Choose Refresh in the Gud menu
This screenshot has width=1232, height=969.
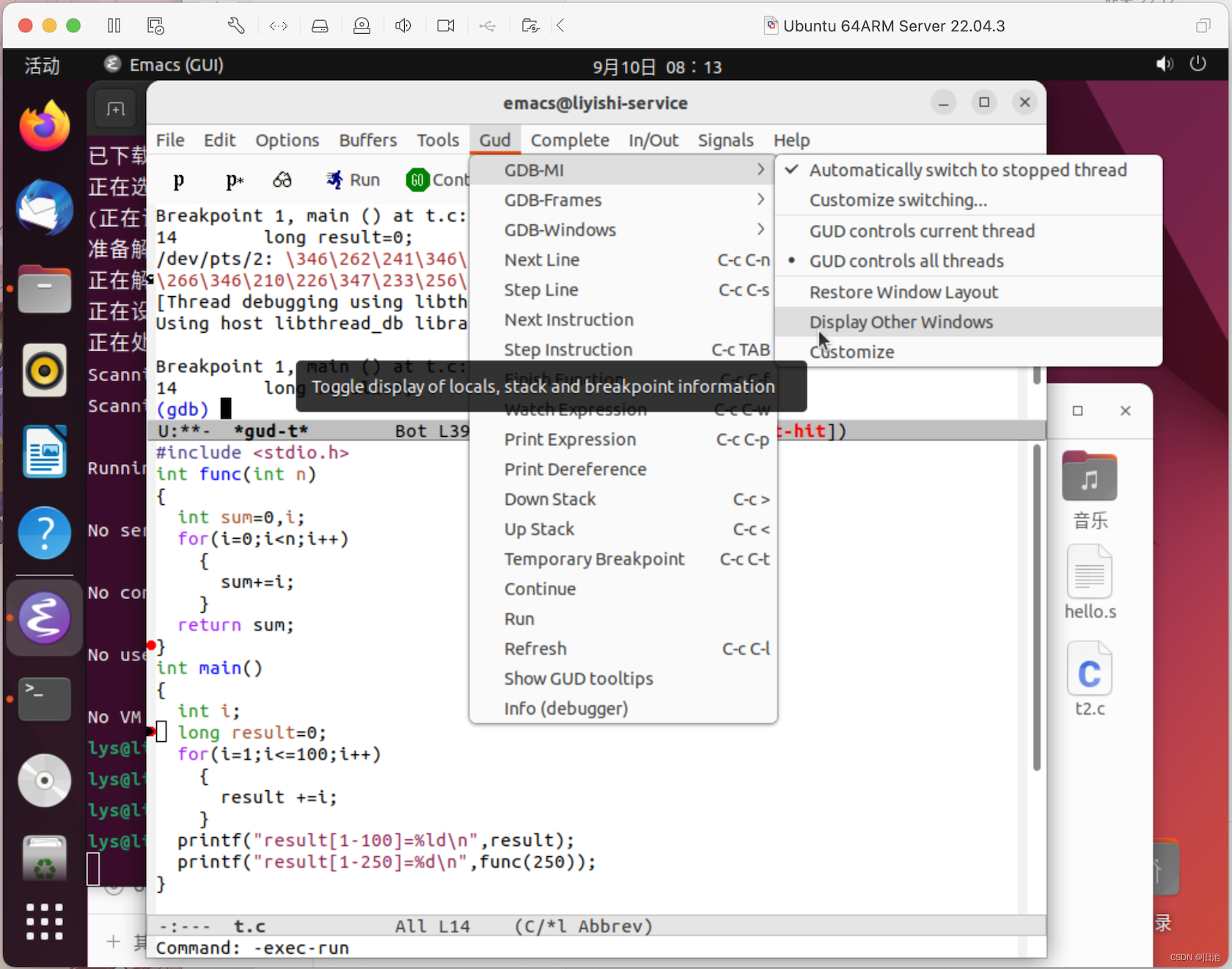[x=622, y=649]
